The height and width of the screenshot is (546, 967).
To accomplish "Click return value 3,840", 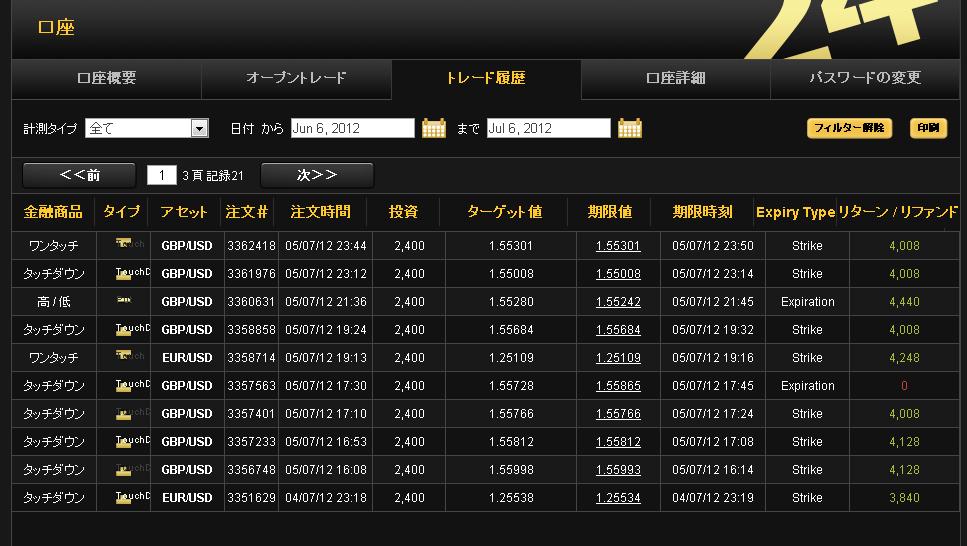I will click(904, 497).
